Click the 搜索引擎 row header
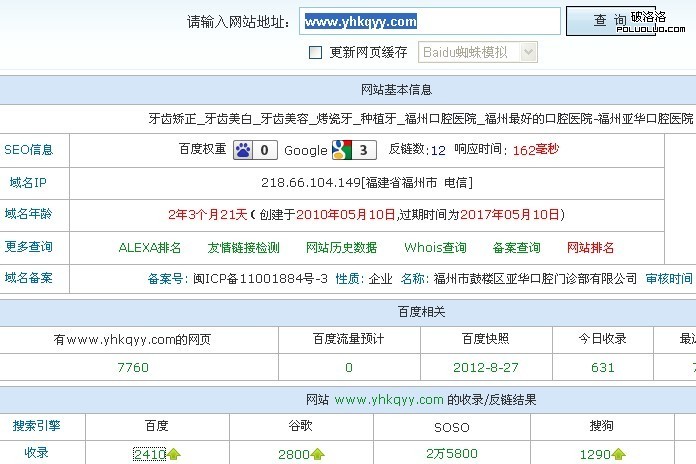The height and width of the screenshot is (464, 696). [36, 426]
